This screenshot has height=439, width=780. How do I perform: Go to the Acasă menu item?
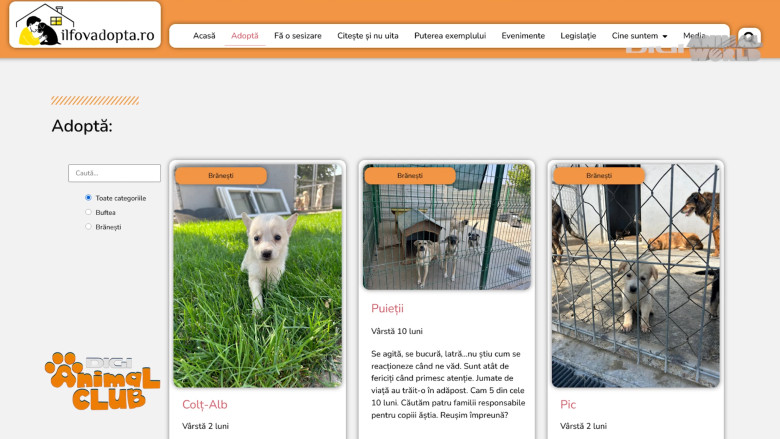point(204,36)
